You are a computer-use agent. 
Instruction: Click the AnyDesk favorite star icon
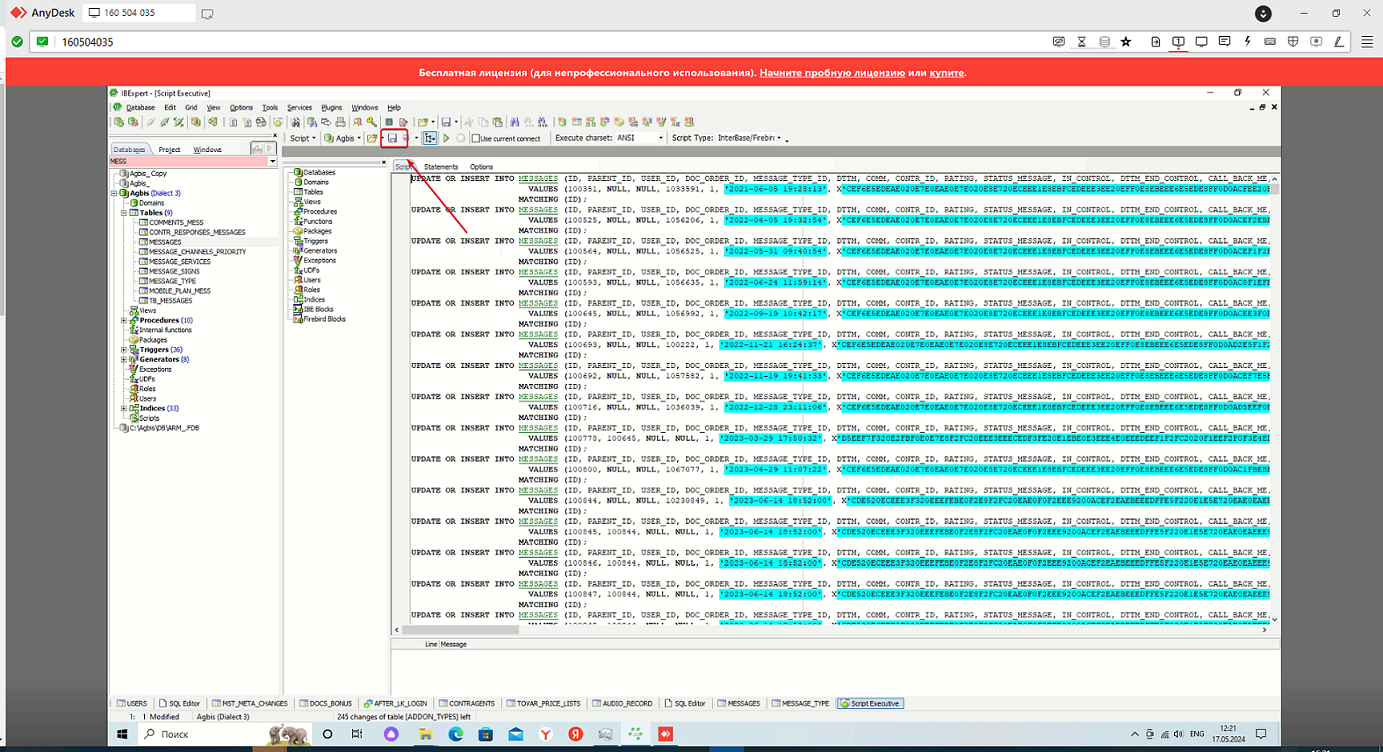1126,42
